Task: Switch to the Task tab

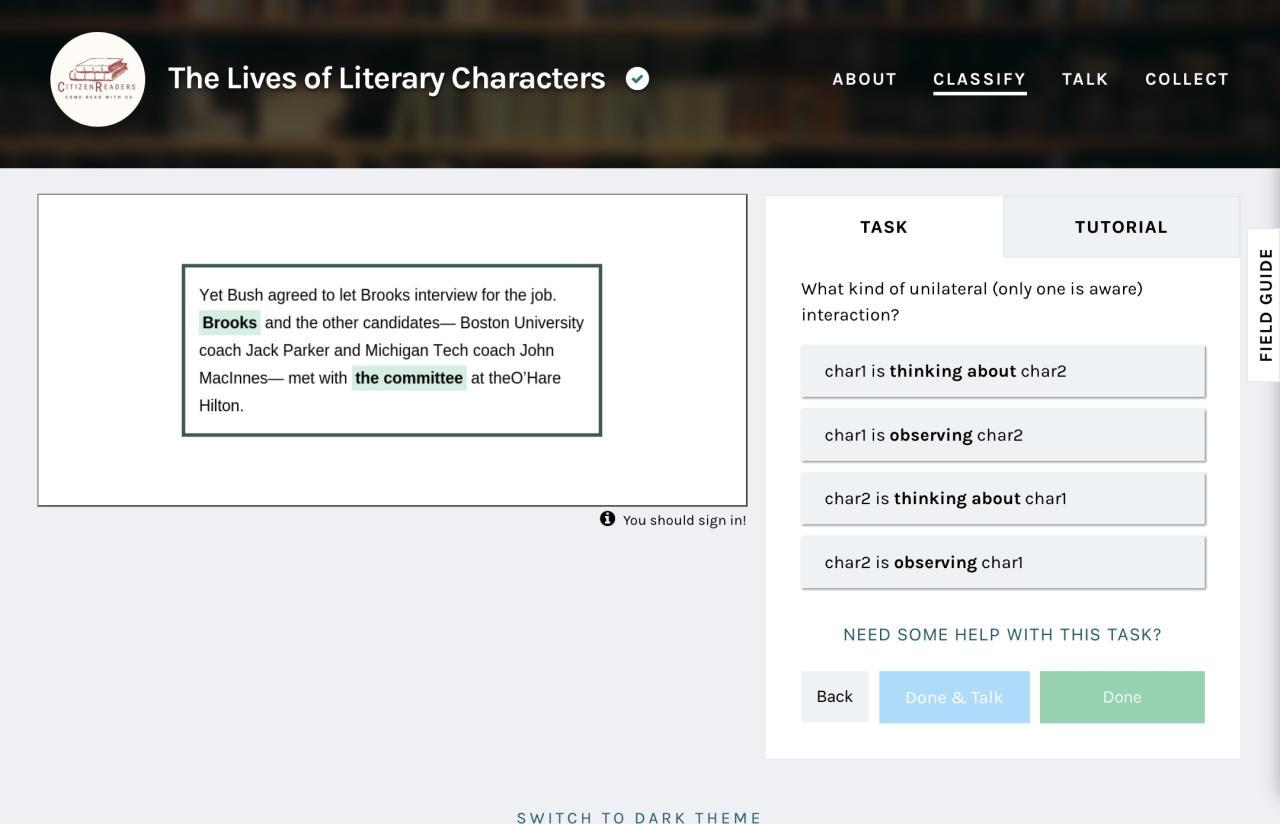Action: pos(884,227)
